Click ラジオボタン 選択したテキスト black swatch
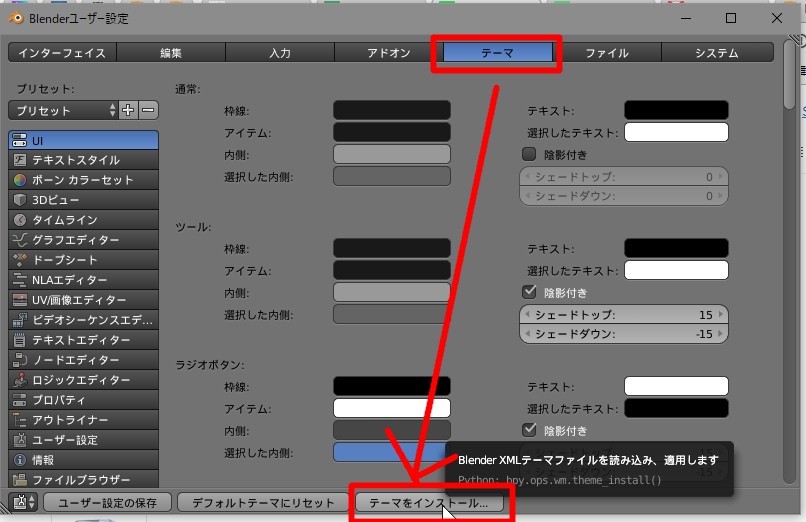The height and width of the screenshot is (522, 806). 676,408
